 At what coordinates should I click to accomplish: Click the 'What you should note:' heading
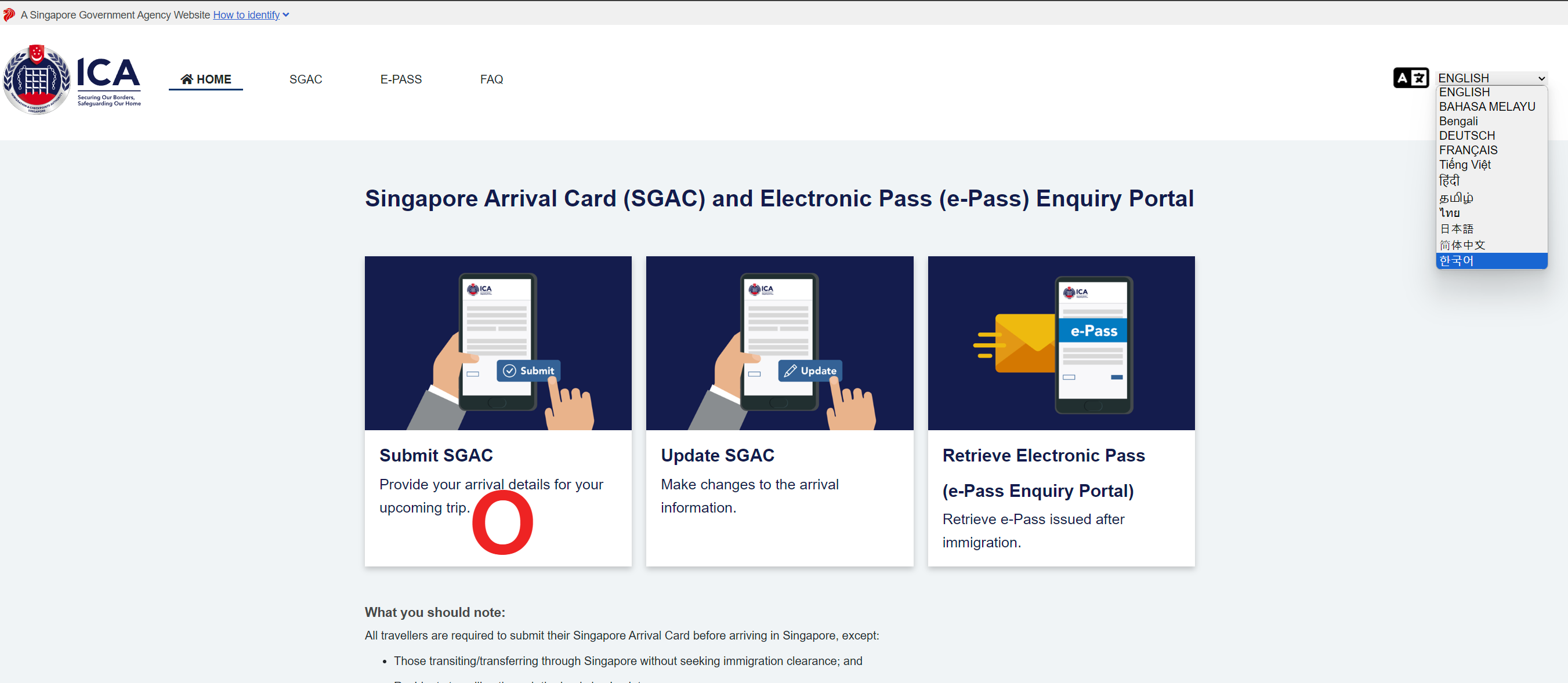pos(434,612)
